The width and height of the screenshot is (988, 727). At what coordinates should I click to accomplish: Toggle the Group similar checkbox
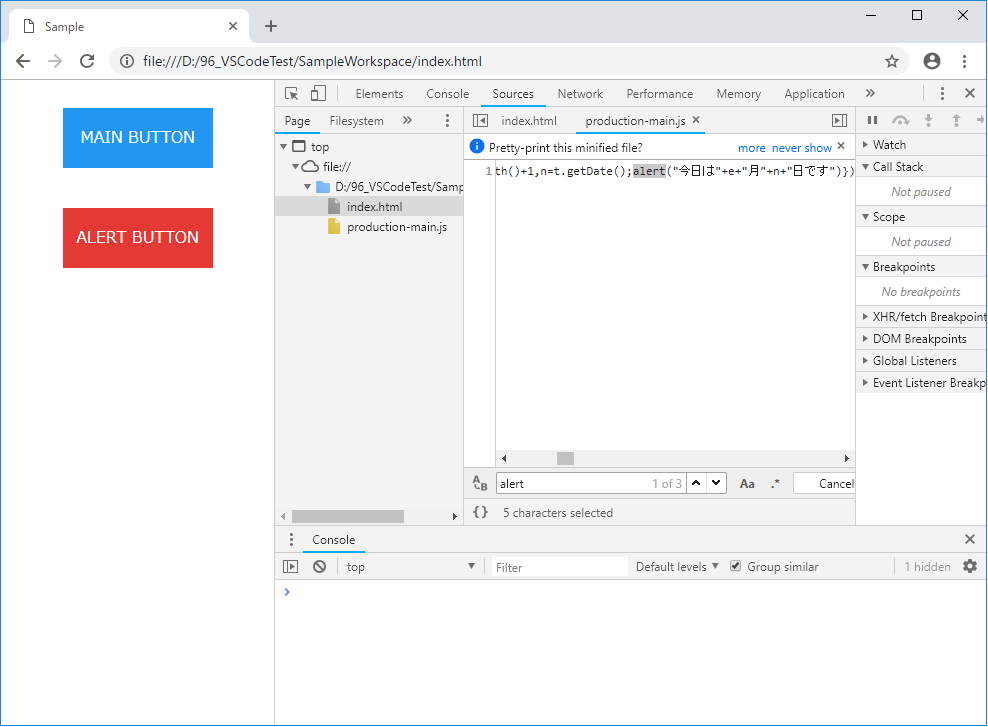[736, 567]
